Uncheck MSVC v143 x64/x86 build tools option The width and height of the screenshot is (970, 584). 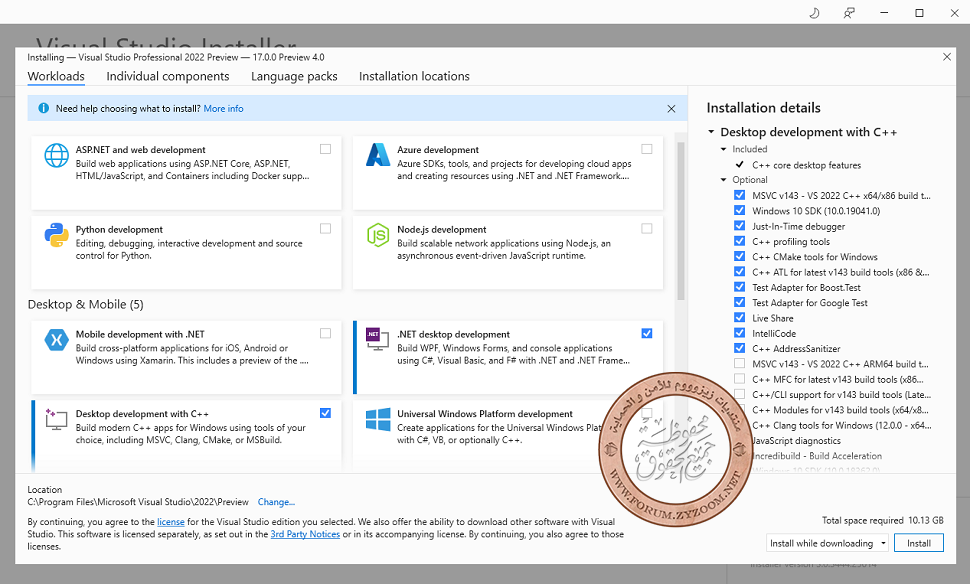click(x=739, y=195)
